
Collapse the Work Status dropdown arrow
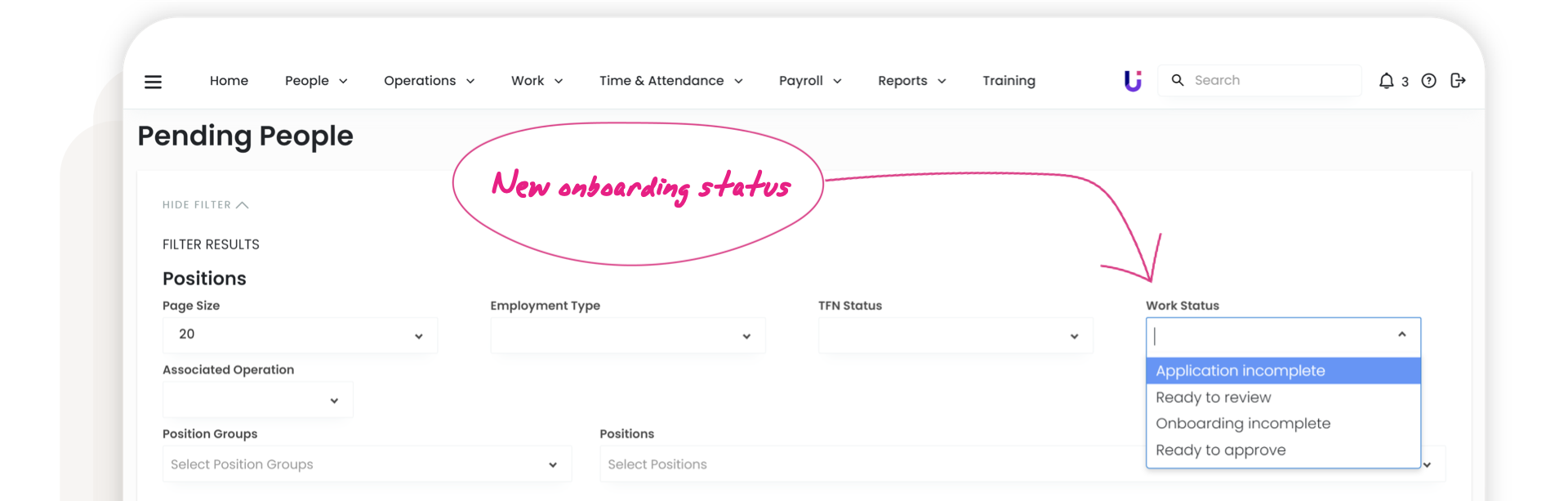coord(1401,334)
